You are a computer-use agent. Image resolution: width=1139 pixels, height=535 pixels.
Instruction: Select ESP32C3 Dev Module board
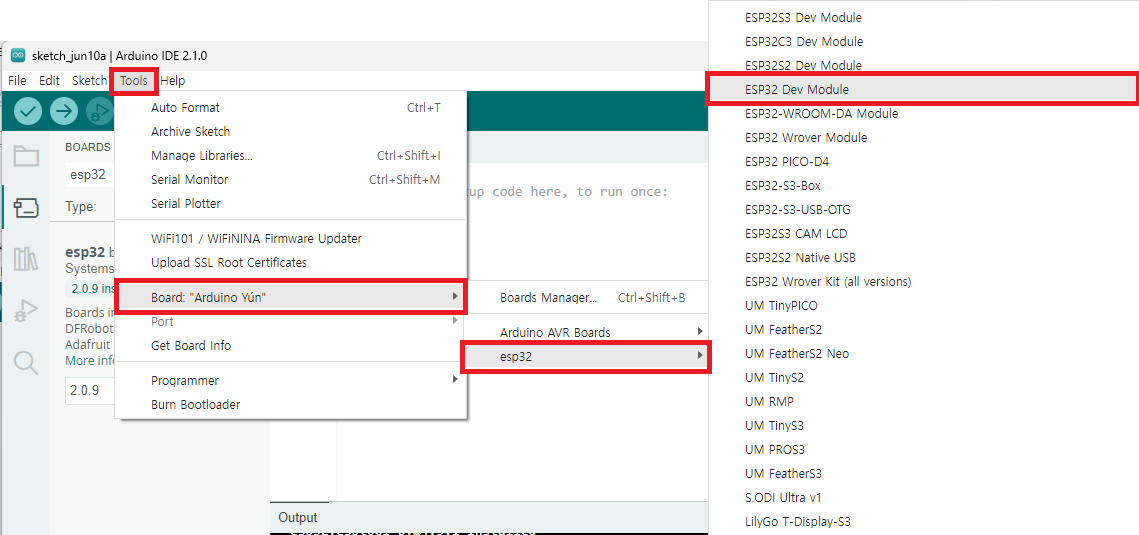tap(923, 41)
